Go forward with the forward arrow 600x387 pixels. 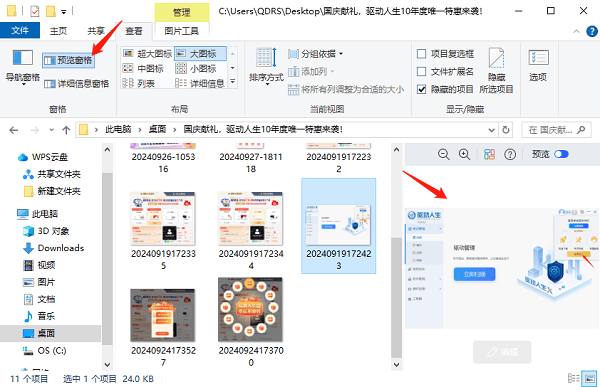(35, 130)
